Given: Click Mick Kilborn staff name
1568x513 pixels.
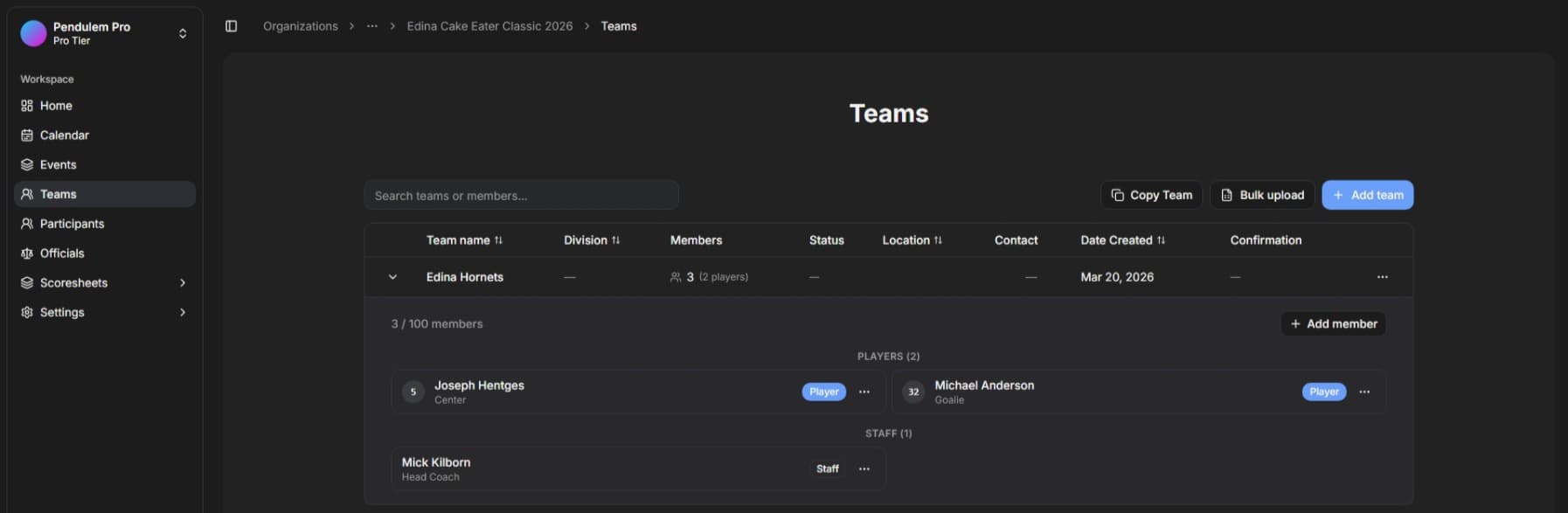Looking at the screenshot, I should tap(435, 462).
